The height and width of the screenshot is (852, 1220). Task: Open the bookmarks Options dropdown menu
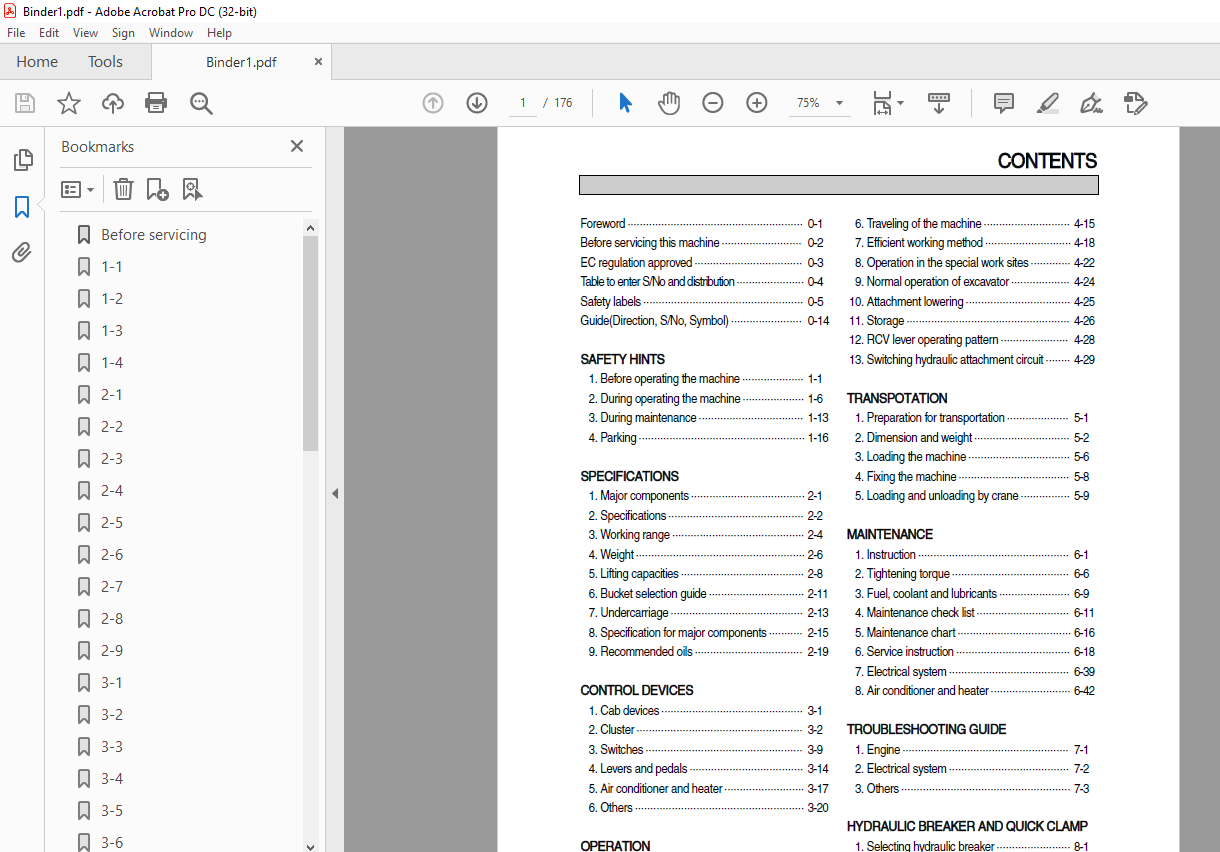78,189
